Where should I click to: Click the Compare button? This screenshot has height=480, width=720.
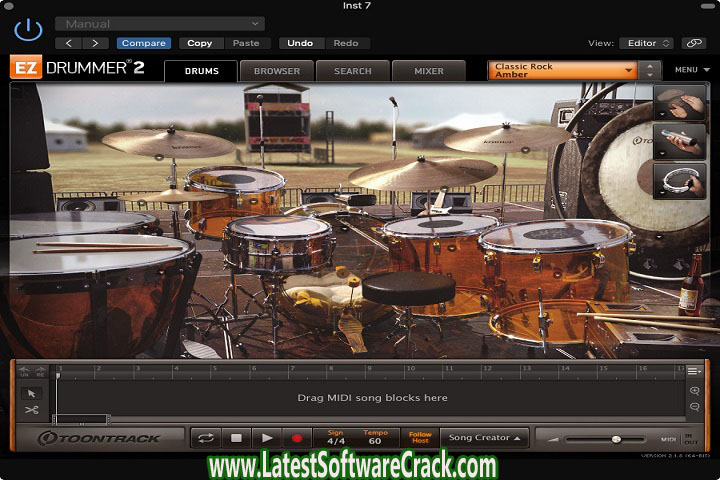pyautogui.click(x=144, y=43)
